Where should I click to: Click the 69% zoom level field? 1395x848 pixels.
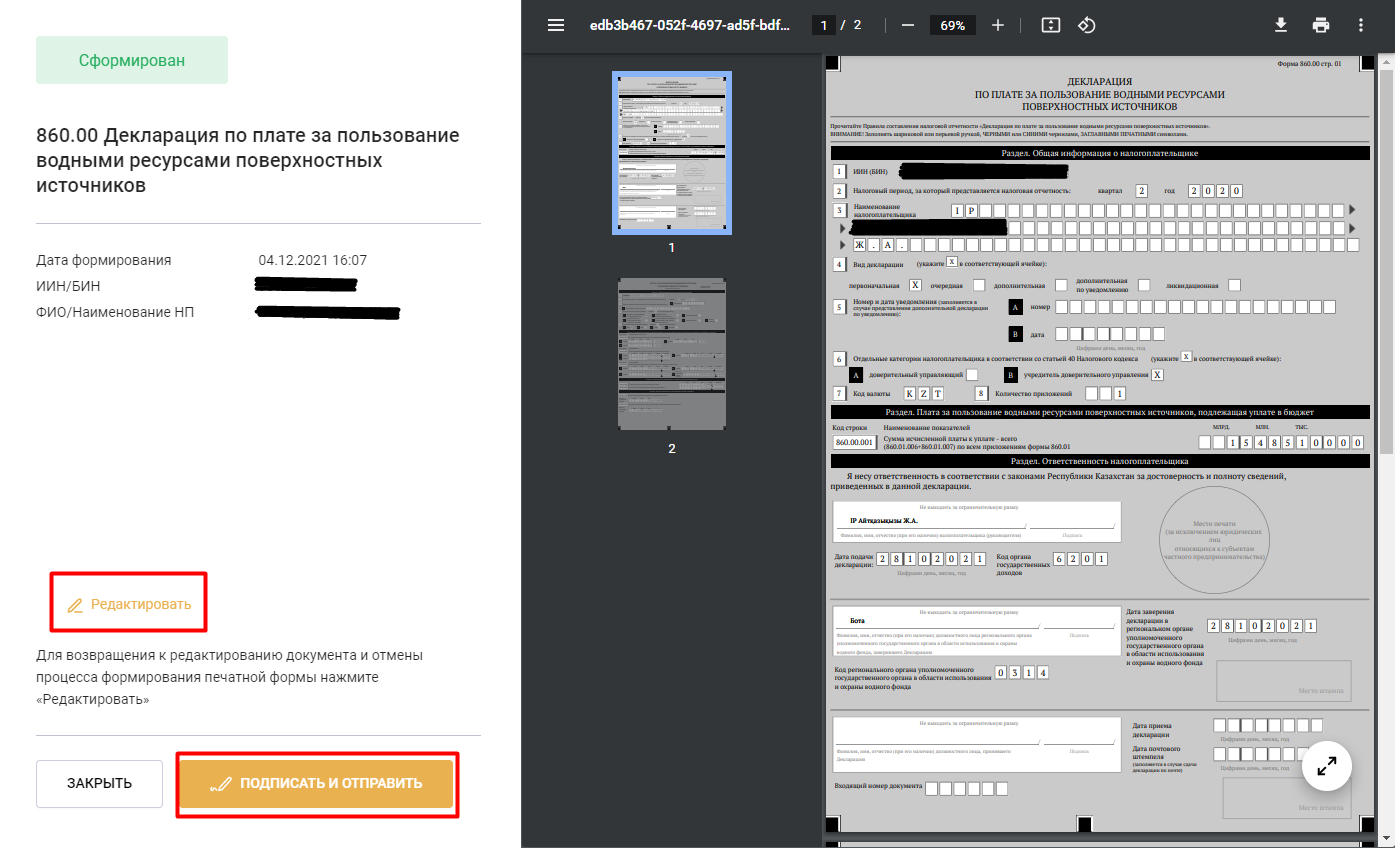[x=952, y=25]
